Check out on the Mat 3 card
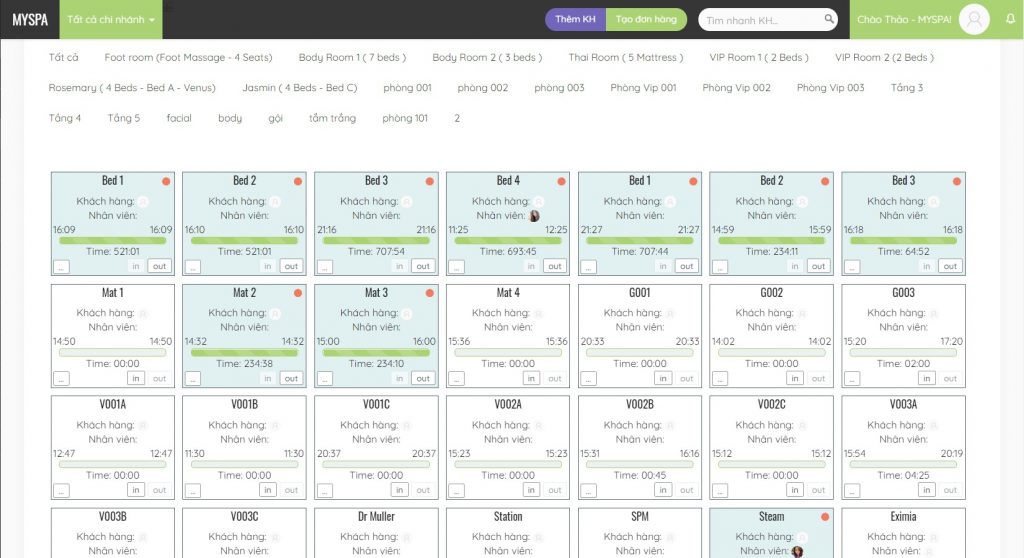The height and width of the screenshot is (558, 1024). coord(423,378)
